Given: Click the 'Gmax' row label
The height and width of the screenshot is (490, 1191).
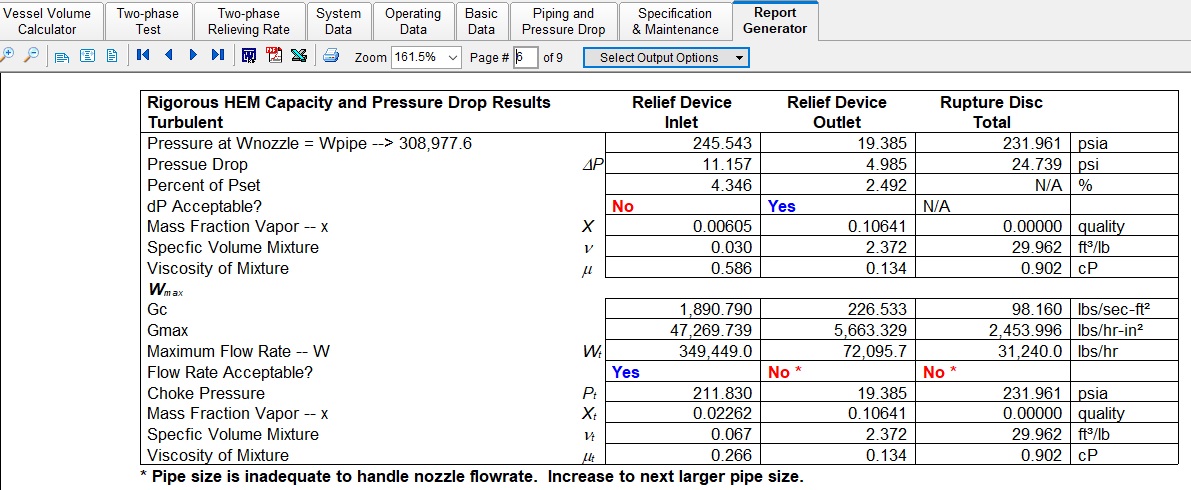Looking at the screenshot, I should pyautogui.click(x=168, y=330).
